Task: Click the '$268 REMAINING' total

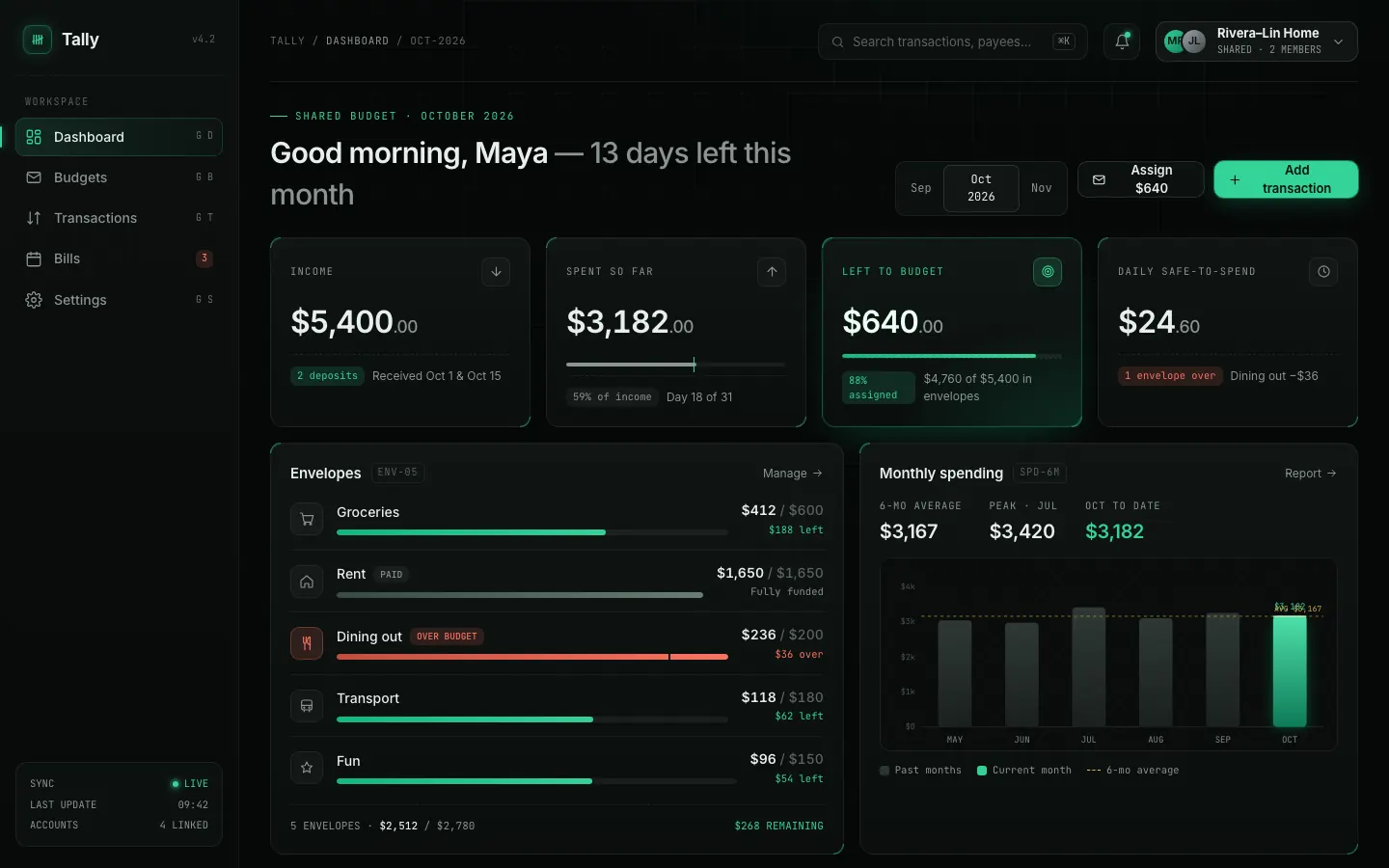Action: click(x=778, y=827)
